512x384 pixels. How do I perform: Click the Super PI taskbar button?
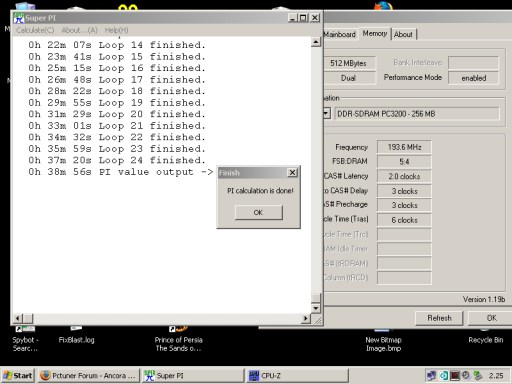click(193, 376)
